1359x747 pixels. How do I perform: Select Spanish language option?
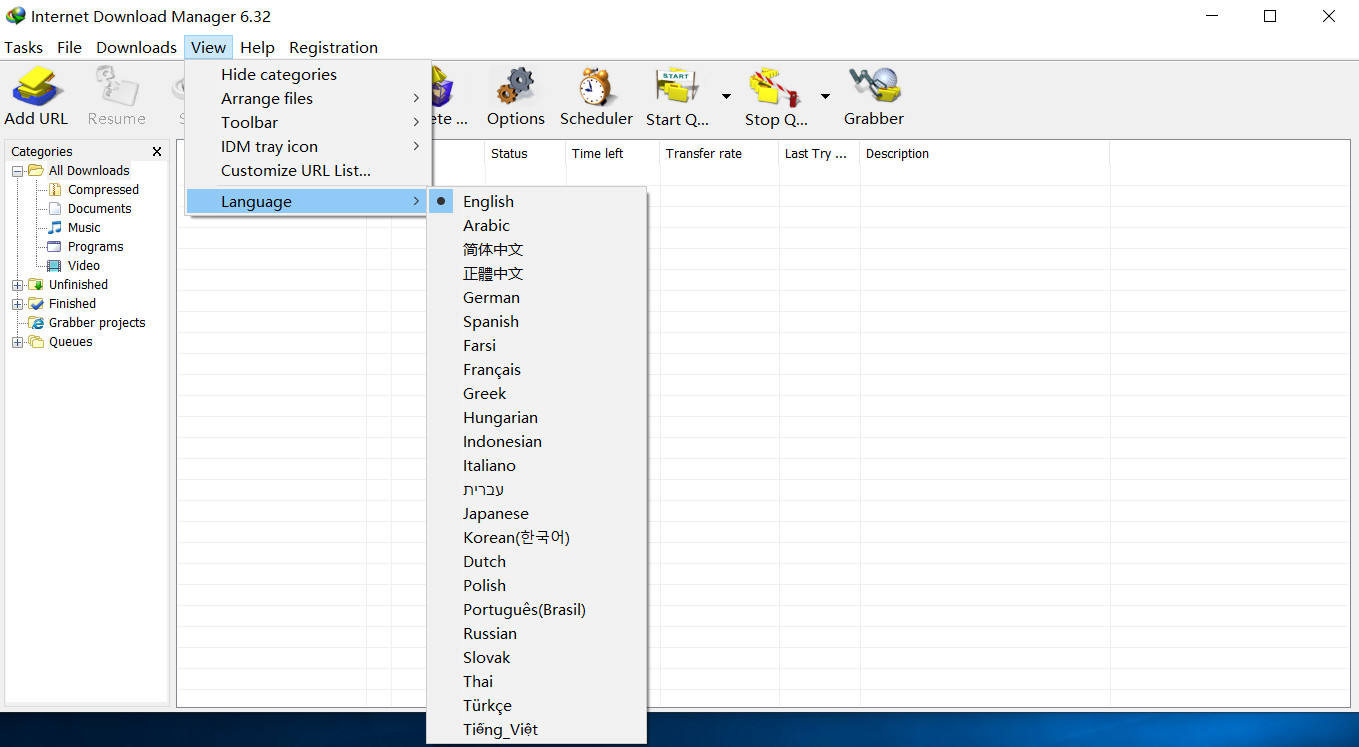537,321
